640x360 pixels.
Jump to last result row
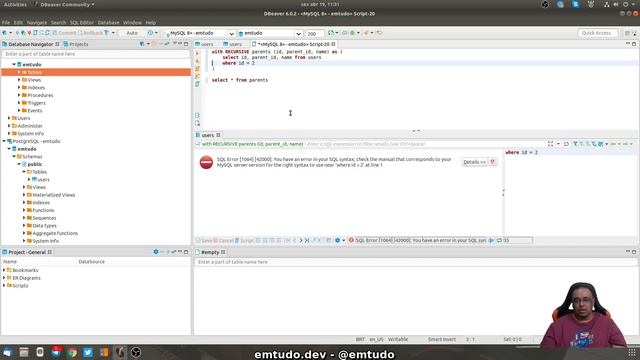click(307, 240)
